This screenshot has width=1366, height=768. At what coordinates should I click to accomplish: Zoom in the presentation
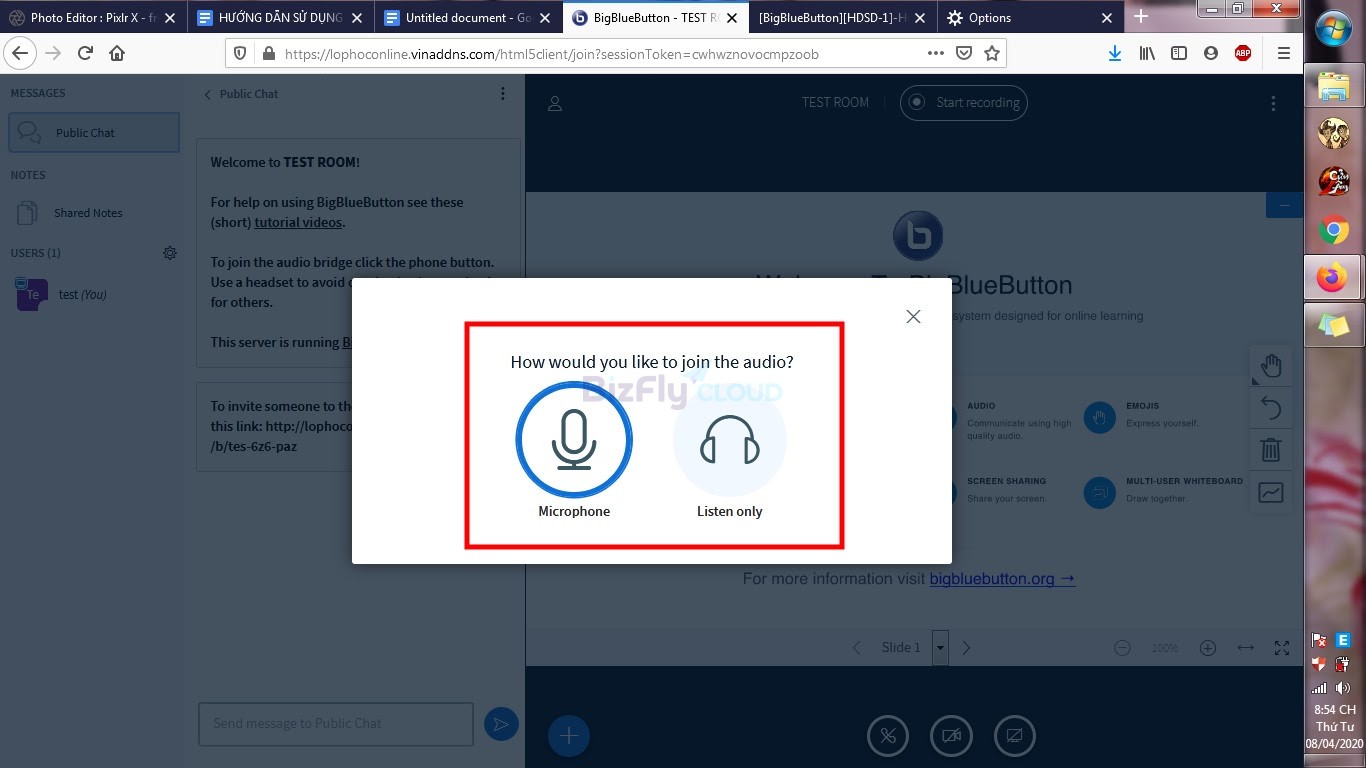(1208, 648)
